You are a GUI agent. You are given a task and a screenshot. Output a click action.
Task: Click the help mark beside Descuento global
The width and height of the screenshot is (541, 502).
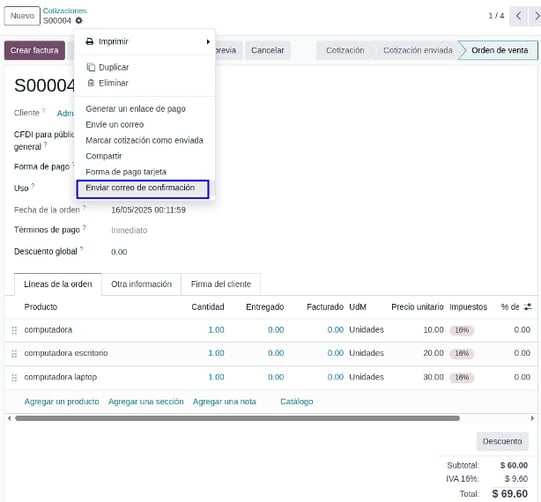[x=82, y=248]
